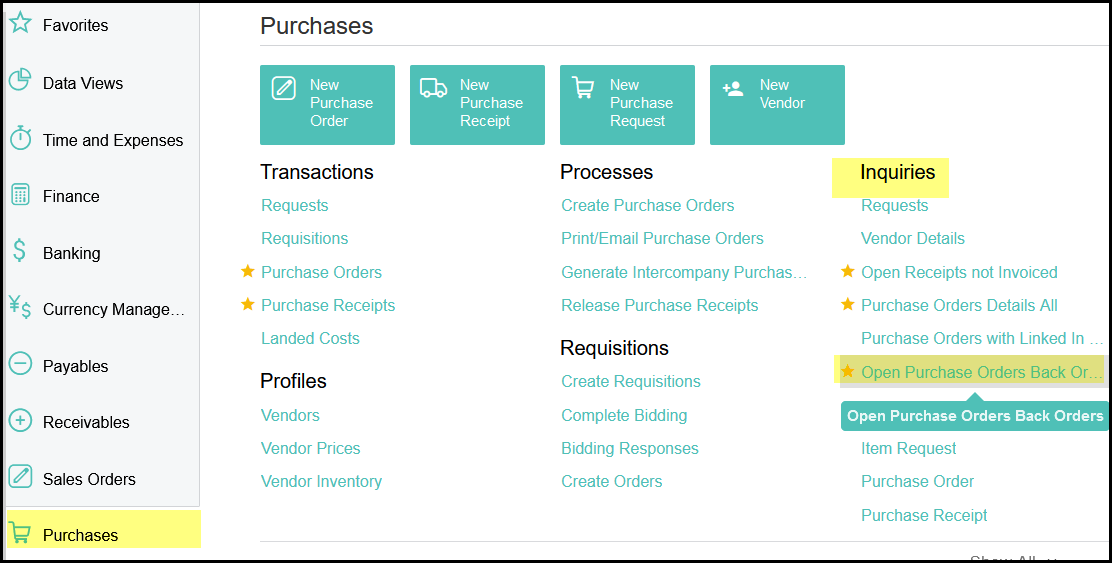The width and height of the screenshot is (1112, 563).
Task: Create a New Purchase Order tile
Action: tap(327, 104)
